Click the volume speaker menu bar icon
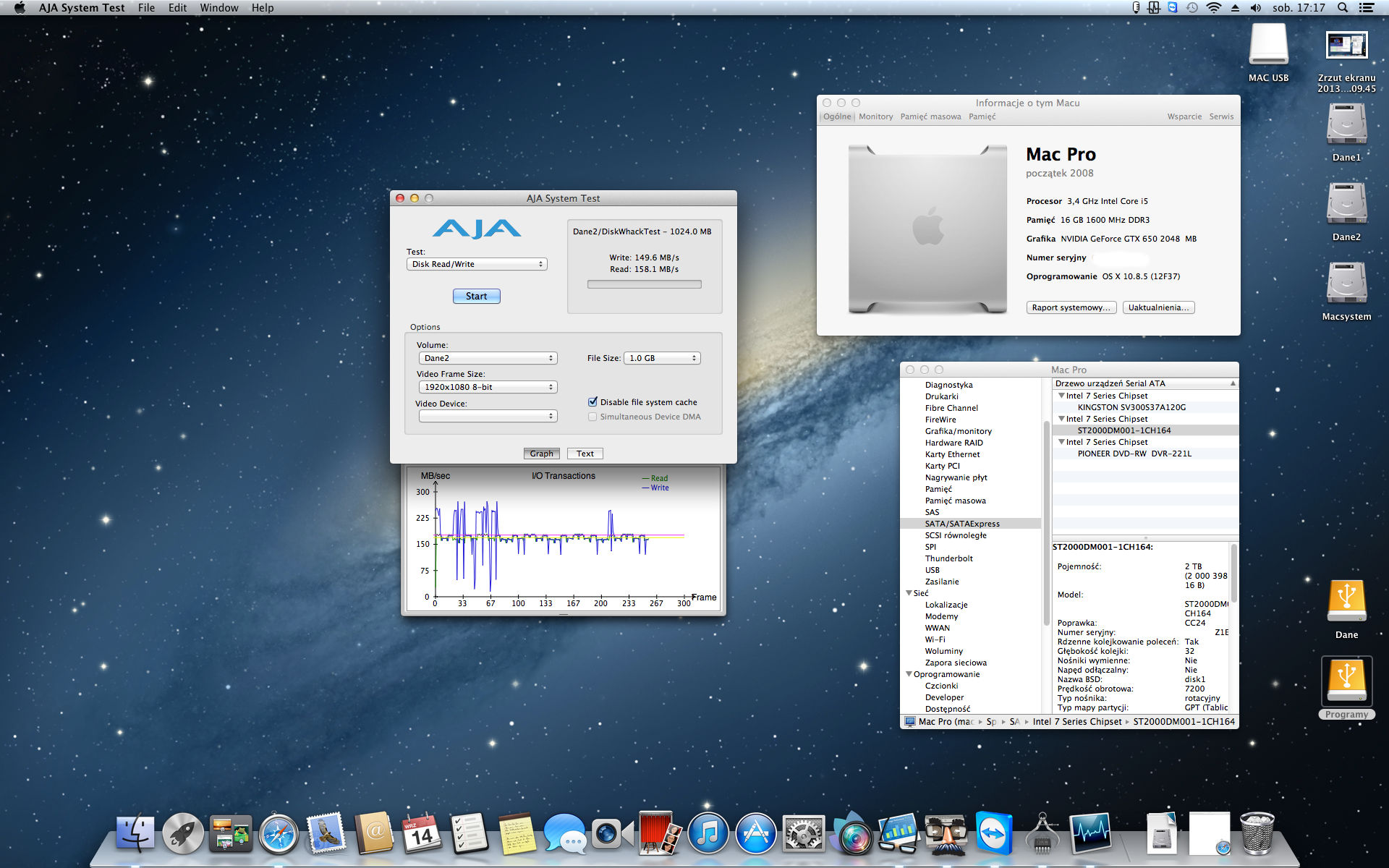The height and width of the screenshot is (868, 1389). coord(1256,8)
